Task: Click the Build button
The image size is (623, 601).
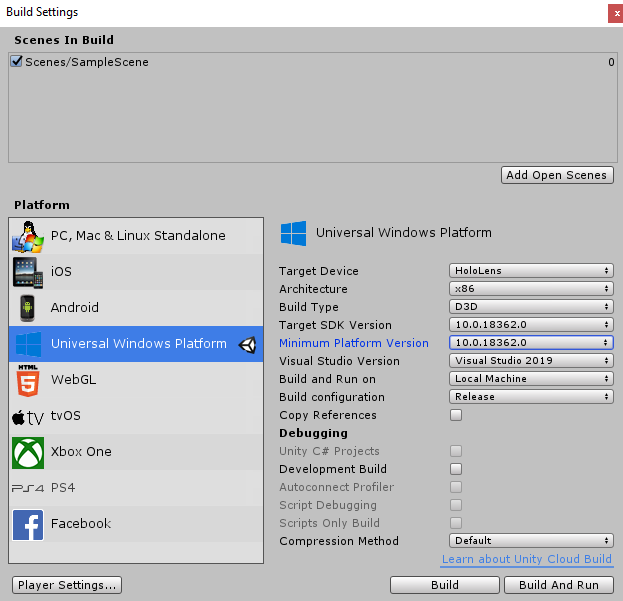Action: pyautogui.click(x=445, y=585)
